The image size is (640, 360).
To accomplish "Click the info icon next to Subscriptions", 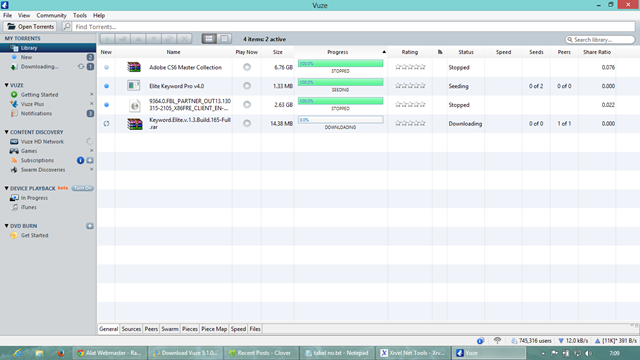I will (80, 160).
